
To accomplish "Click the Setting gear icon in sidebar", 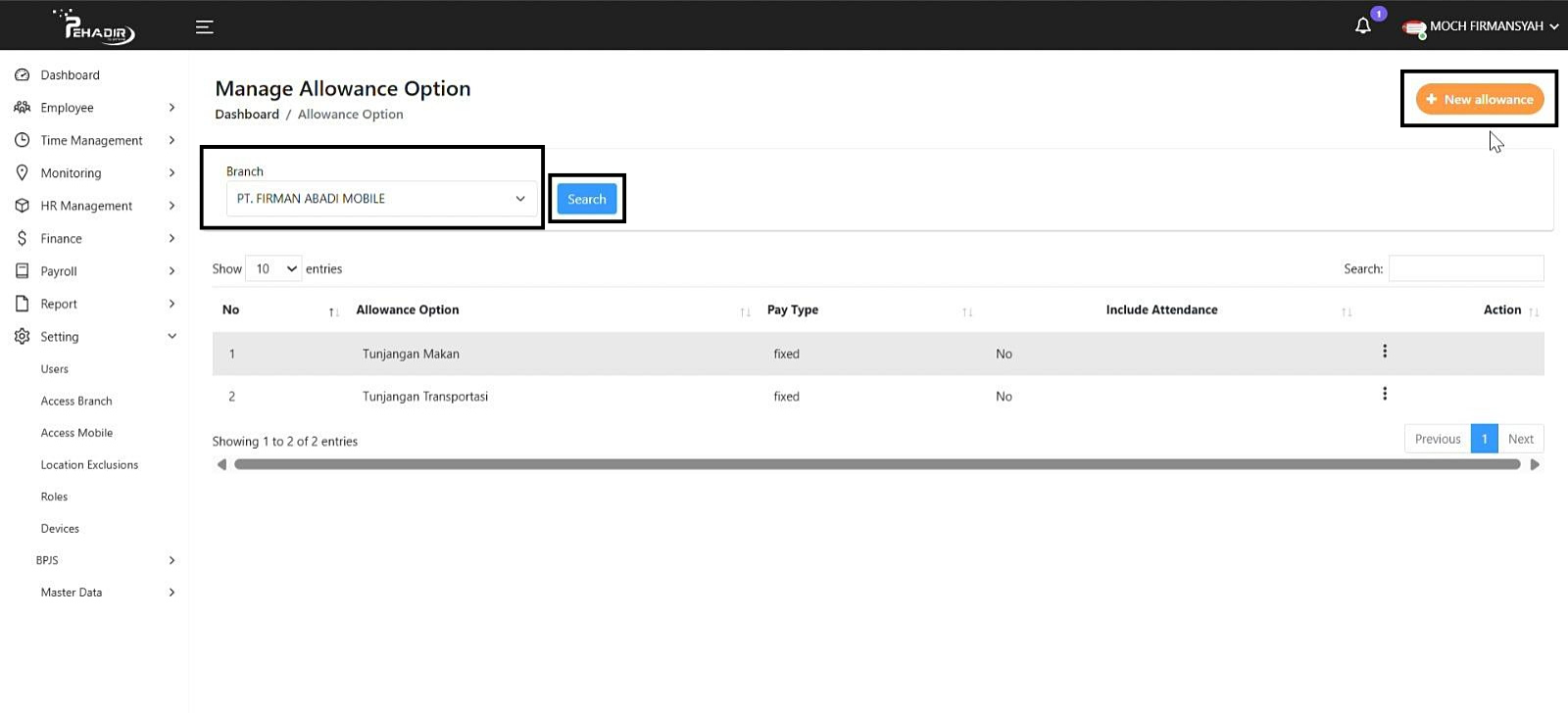I will point(23,337).
